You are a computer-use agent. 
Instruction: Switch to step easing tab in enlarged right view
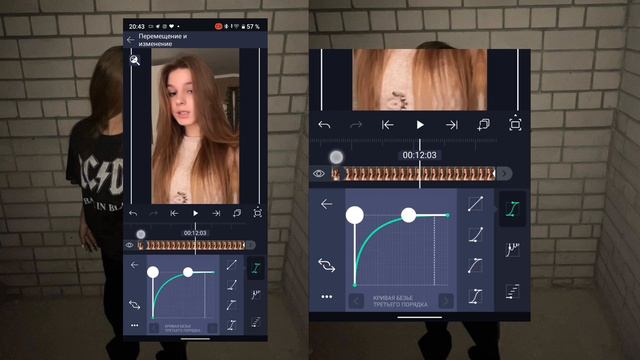tap(513, 291)
